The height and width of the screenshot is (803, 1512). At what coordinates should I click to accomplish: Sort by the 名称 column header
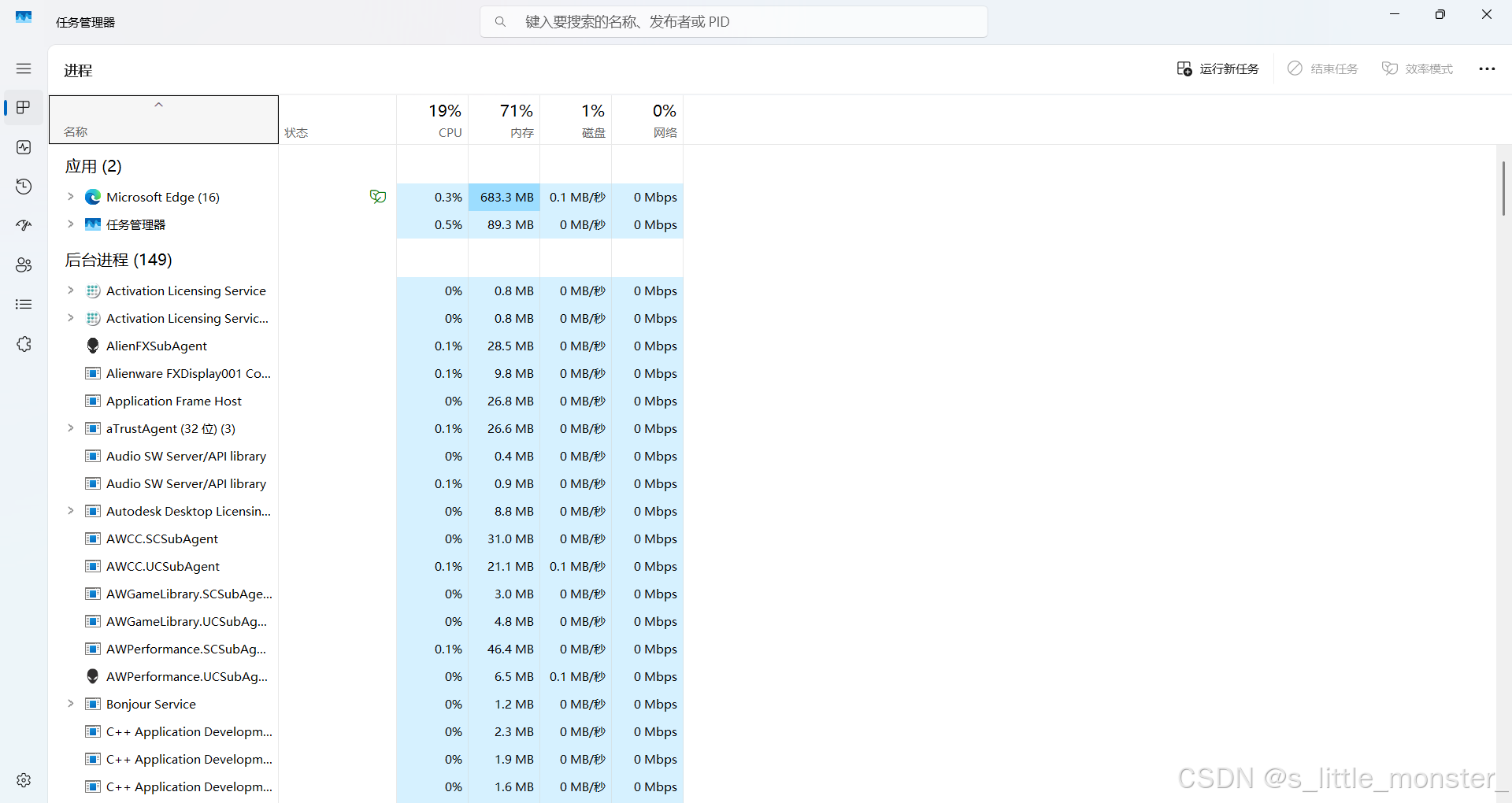click(164, 120)
